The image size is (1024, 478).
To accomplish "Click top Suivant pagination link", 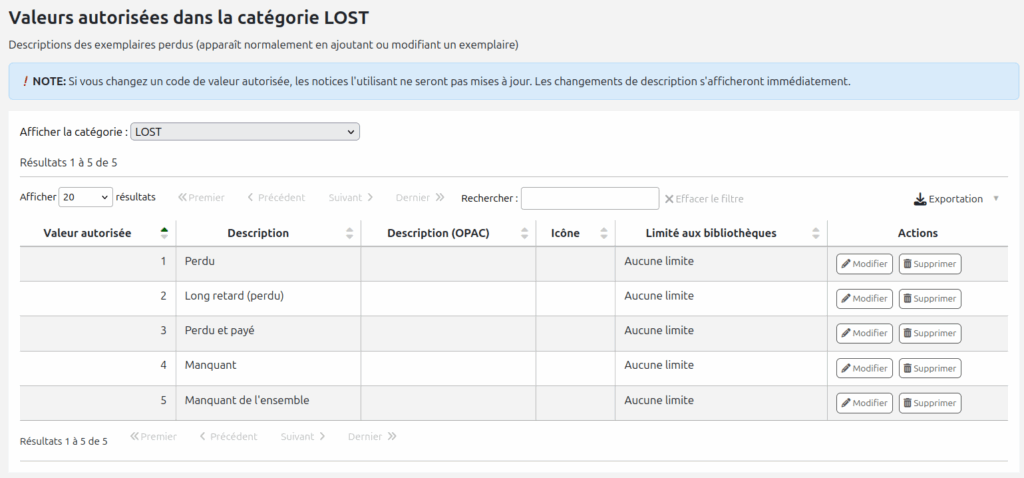I will 351,197.
